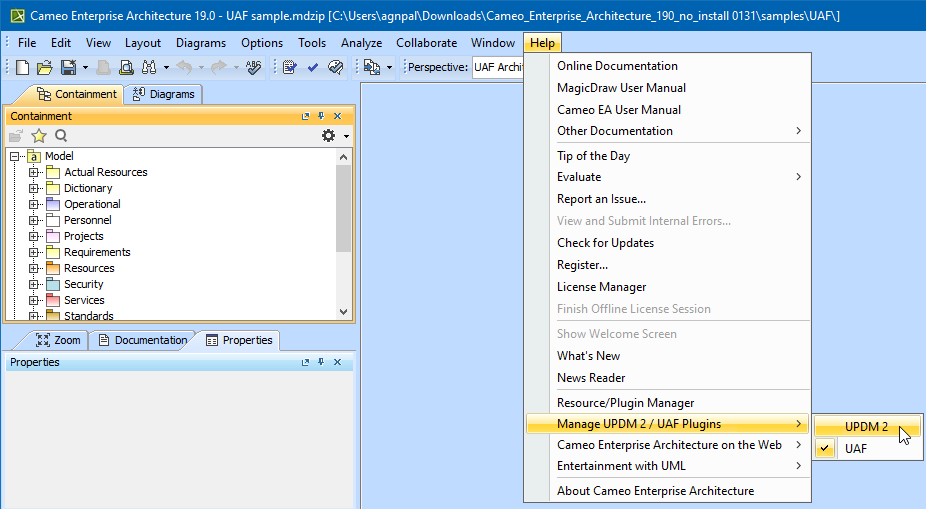Click the Save Project disk icon
This screenshot has width=926, height=509.
(x=67, y=67)
